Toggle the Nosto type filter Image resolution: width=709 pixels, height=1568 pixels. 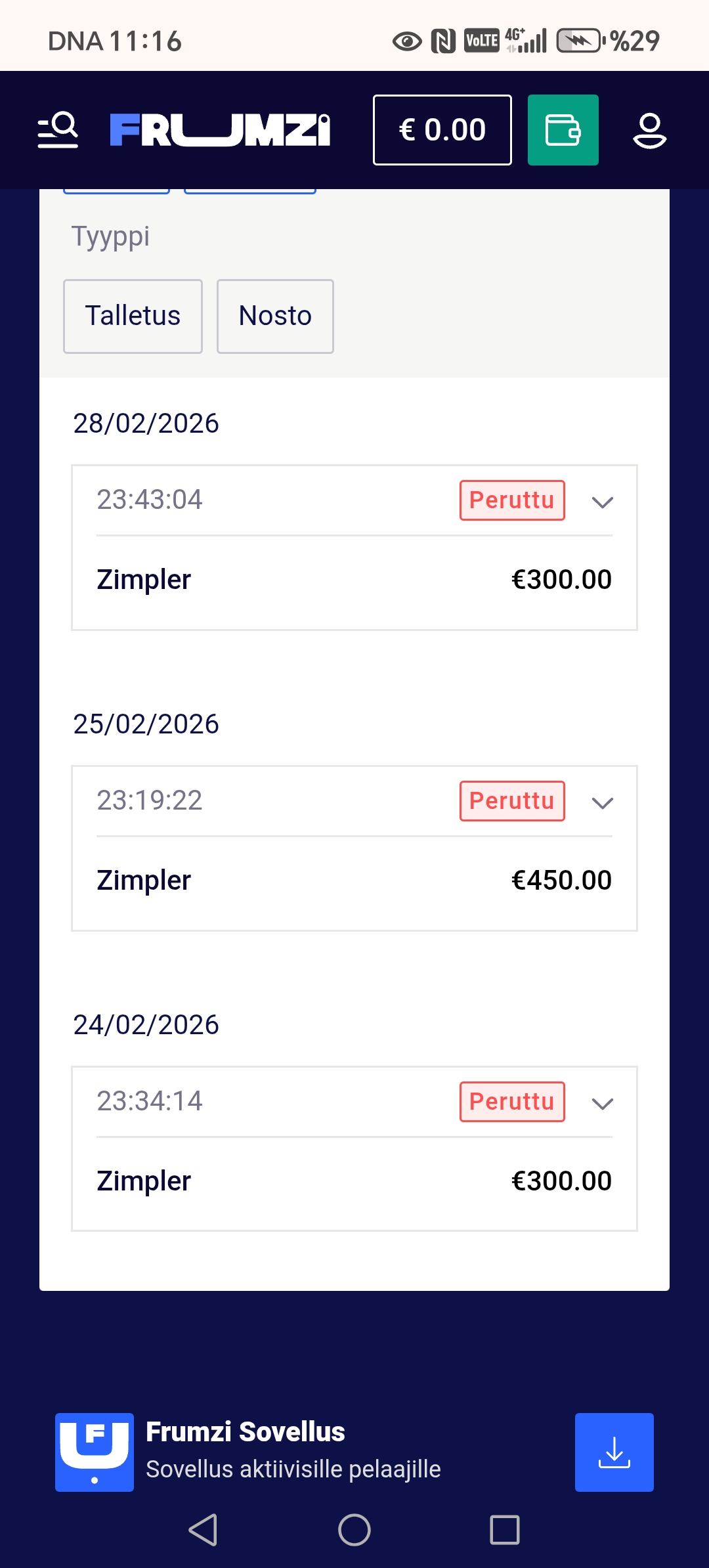(275, 316)
